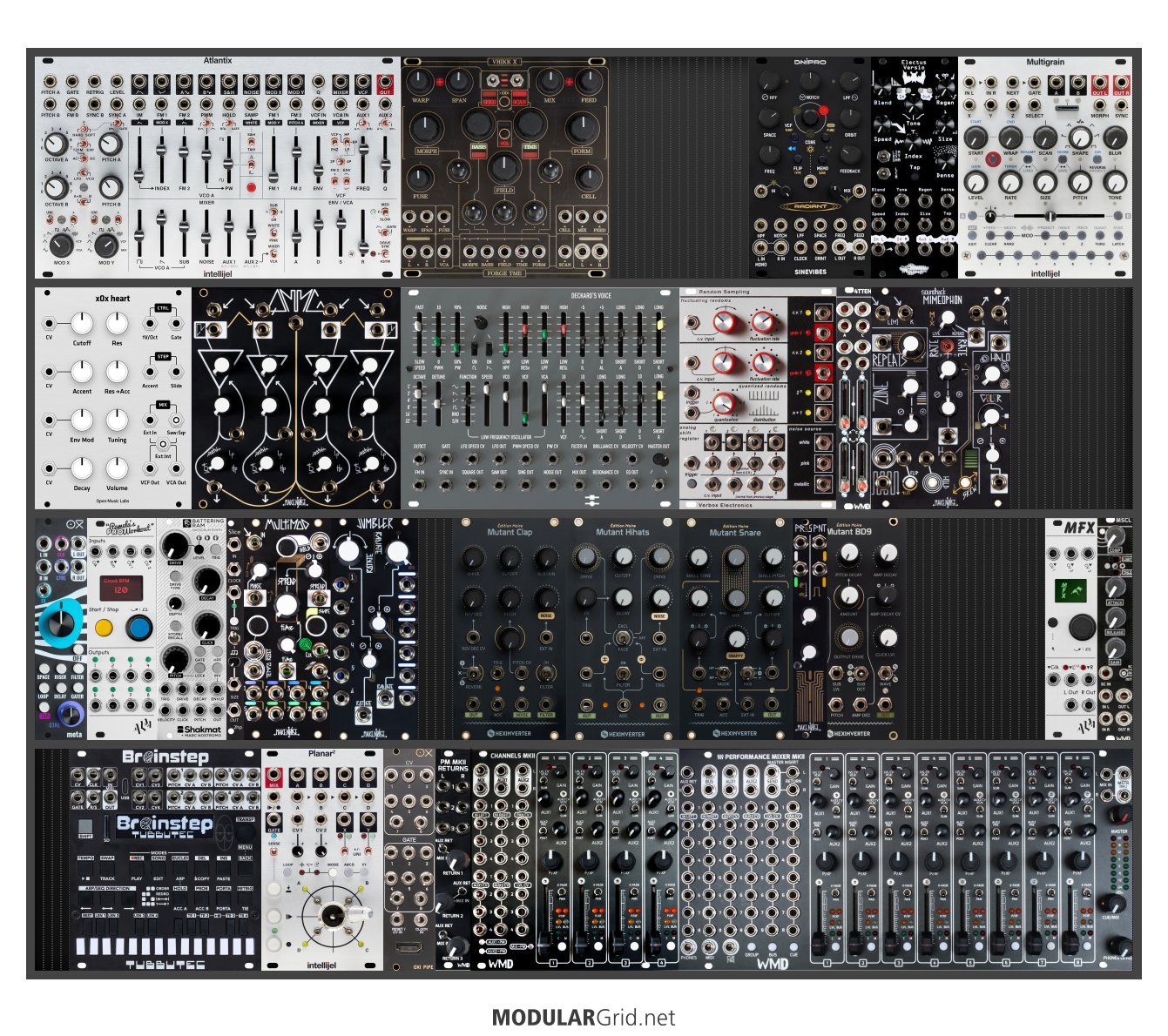Adjust the top fluctuation rate red knob
Image resolution: width=1168 pixels, height=1036 pixels.
point(763,321)
